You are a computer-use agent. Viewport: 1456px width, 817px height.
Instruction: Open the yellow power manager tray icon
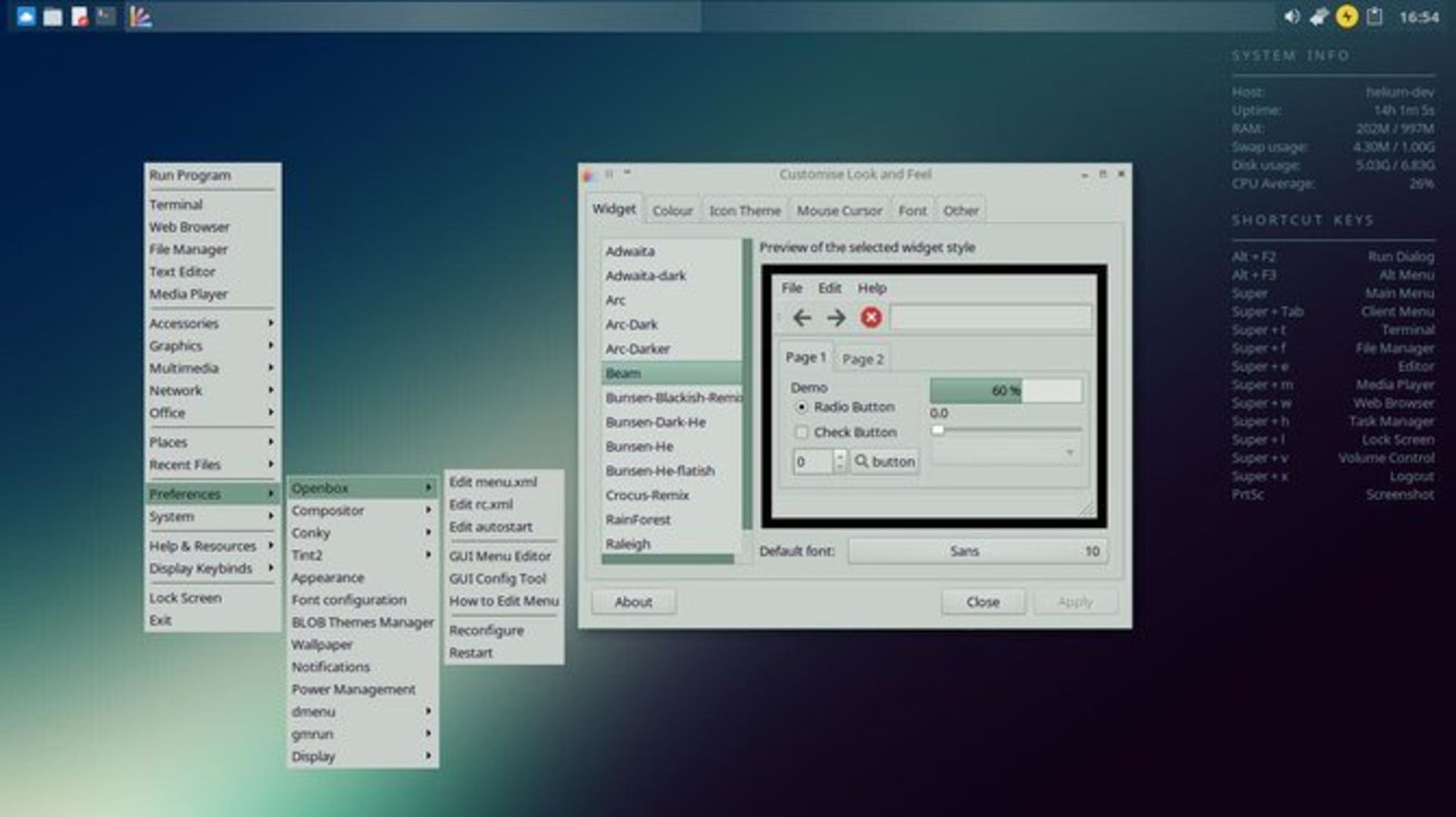click(x=1347, y=17)
